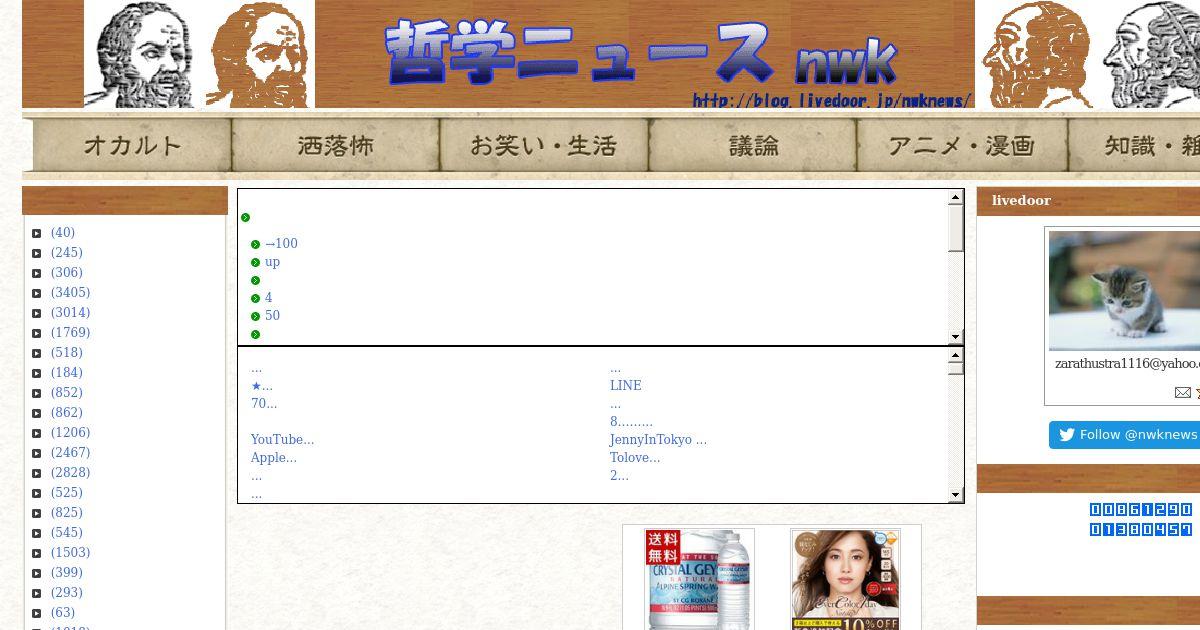Open category link with count (63)
1200x630 pixels.
click(63, 613)
